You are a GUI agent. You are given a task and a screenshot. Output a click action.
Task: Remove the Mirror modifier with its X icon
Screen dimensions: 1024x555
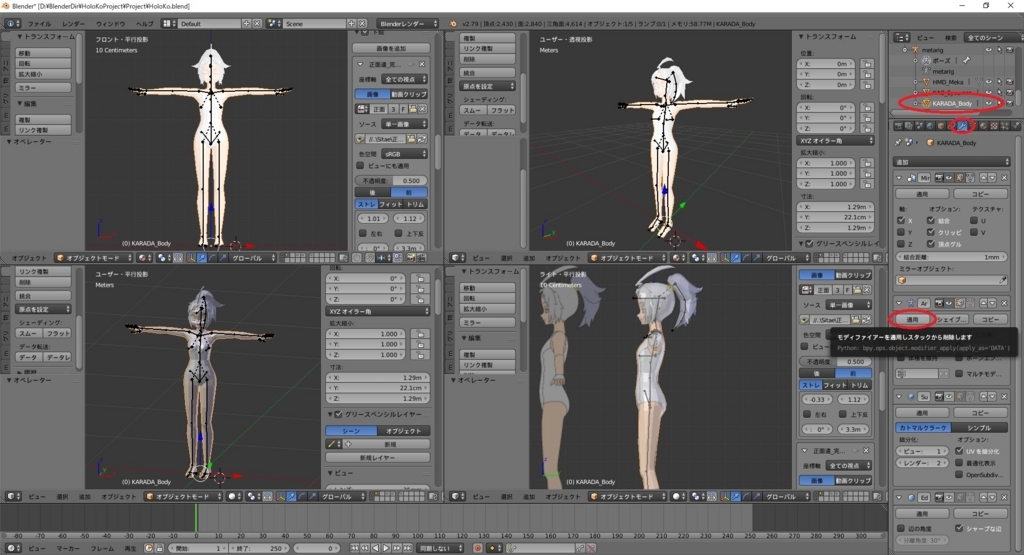tap(1004, 178)
